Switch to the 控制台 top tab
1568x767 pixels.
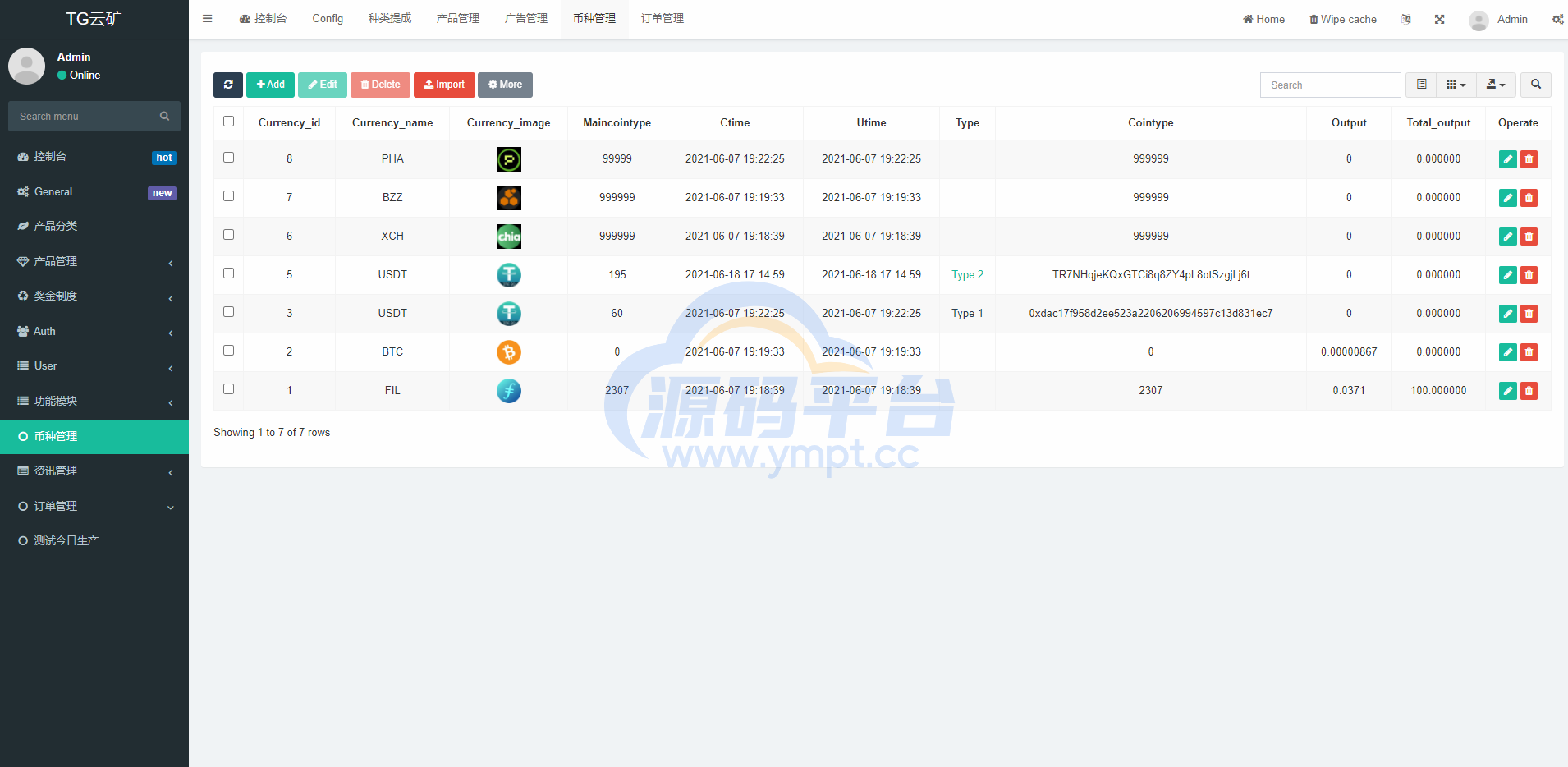[263, 19]
